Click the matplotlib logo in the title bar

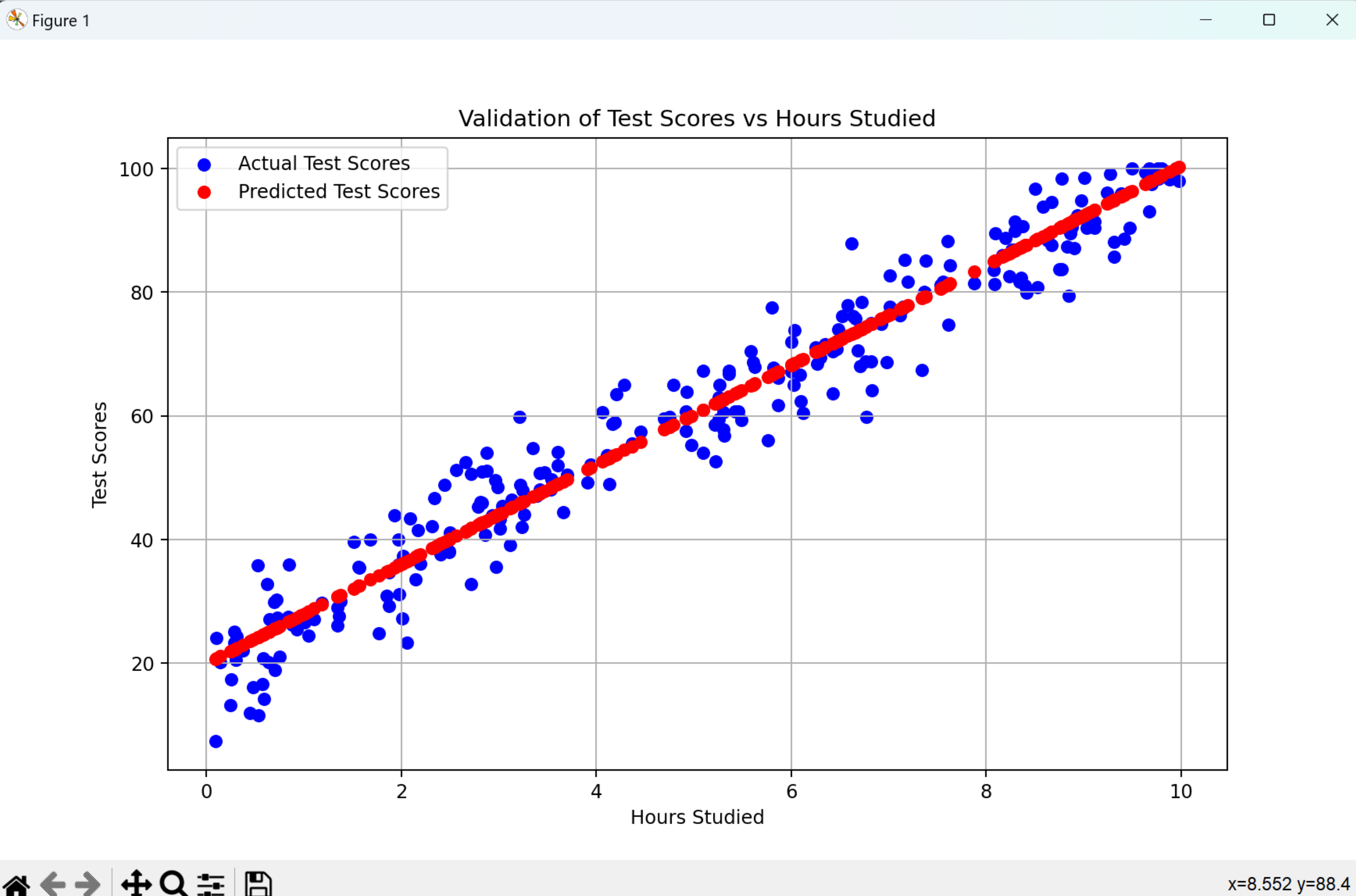point(16,20)
